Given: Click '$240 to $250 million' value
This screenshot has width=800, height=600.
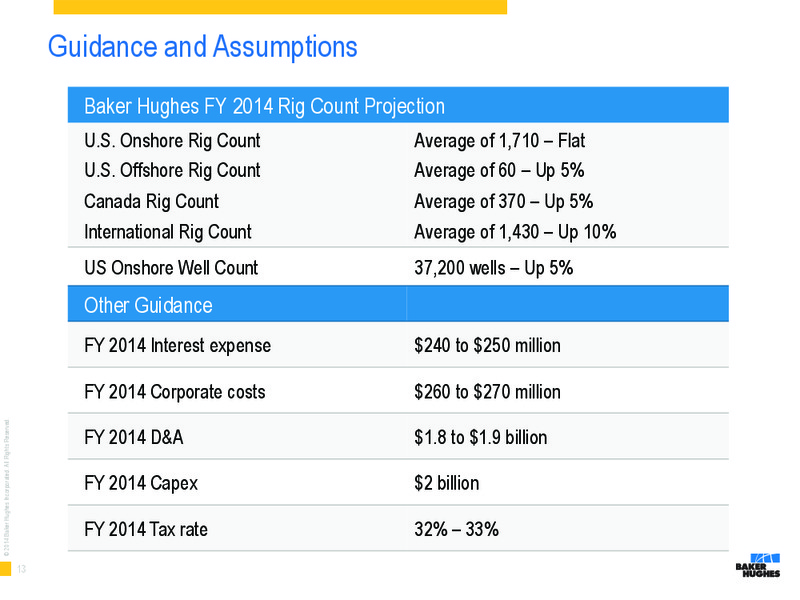Looking at the screenshot, I should tap(487, 345).
